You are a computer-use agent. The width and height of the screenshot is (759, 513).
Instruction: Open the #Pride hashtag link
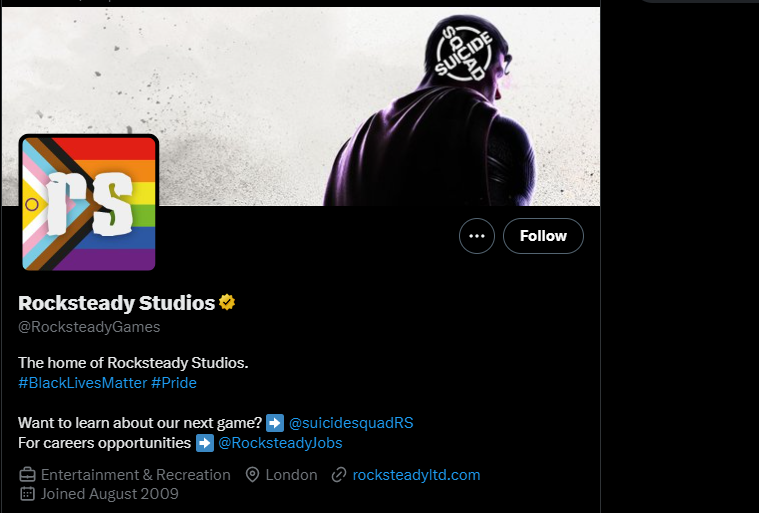coord(174,383)
